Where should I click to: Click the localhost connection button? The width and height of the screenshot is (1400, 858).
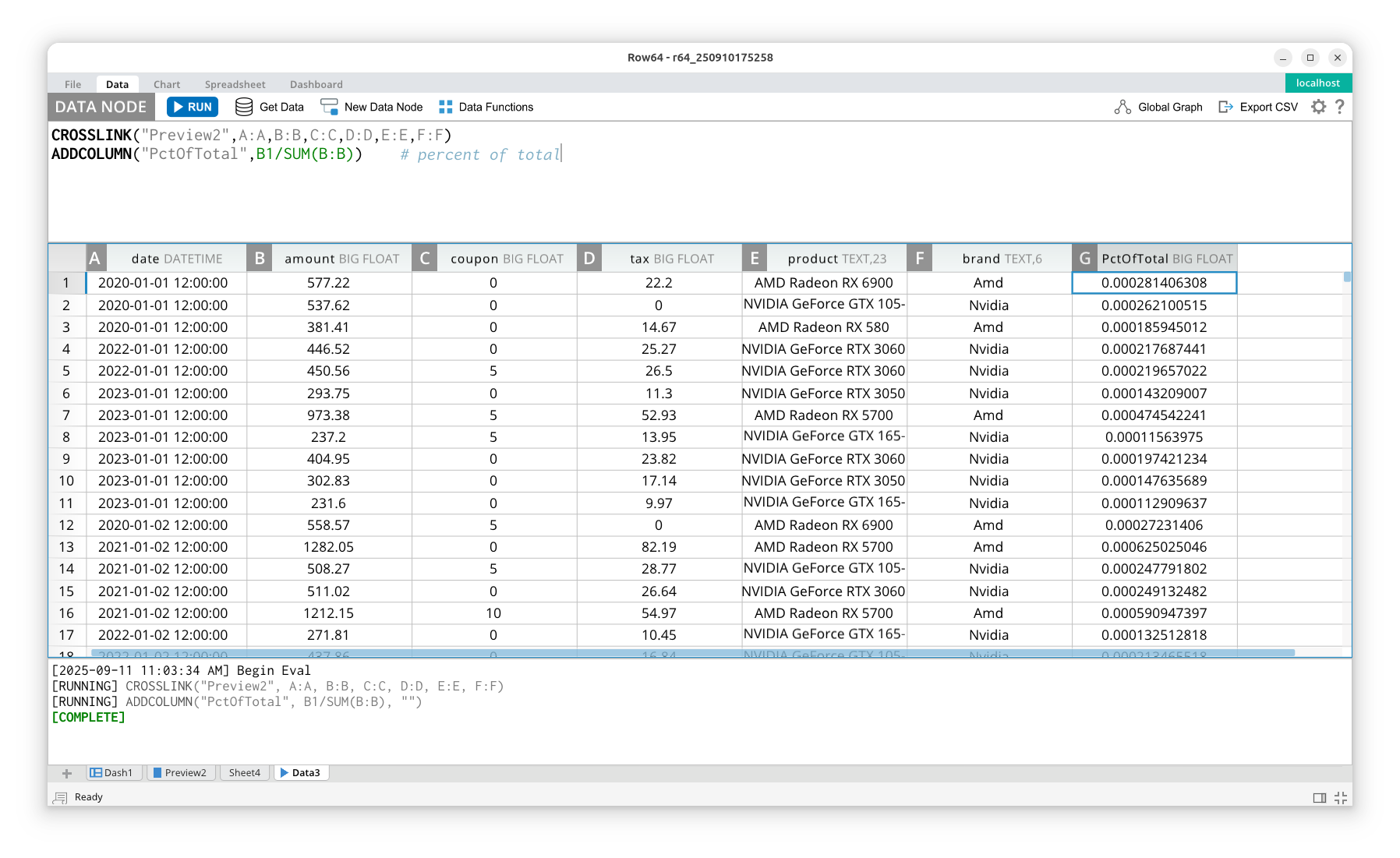coord(1317,83)
